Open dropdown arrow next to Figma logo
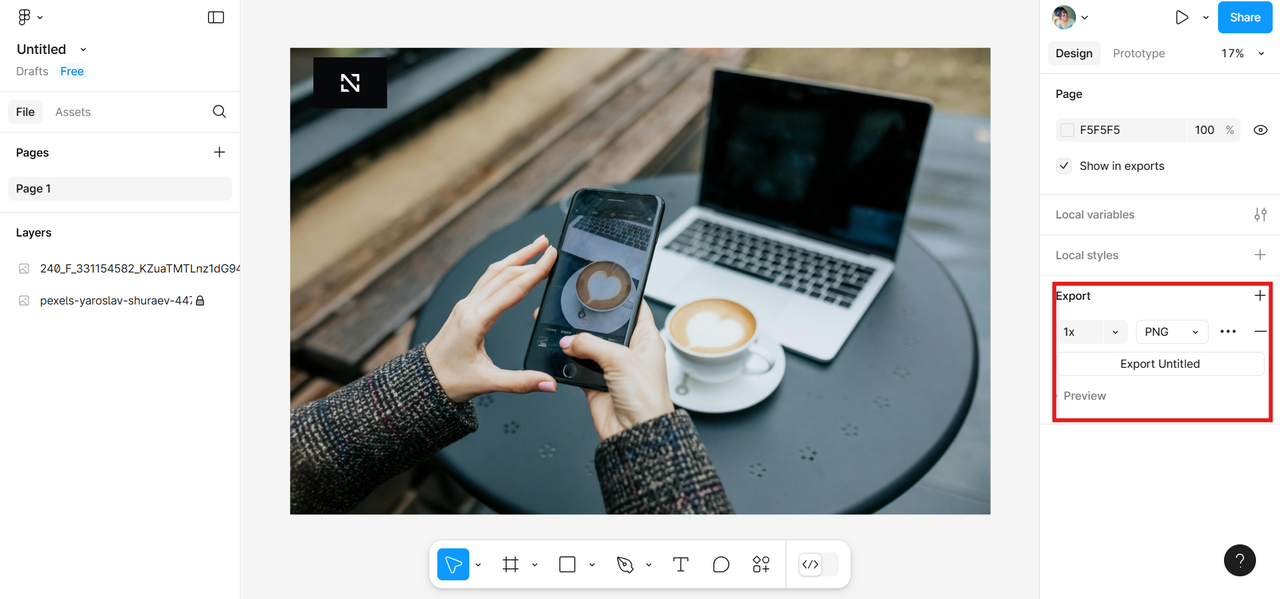Viewport: 1280px width, 599px height. [40, 17]
